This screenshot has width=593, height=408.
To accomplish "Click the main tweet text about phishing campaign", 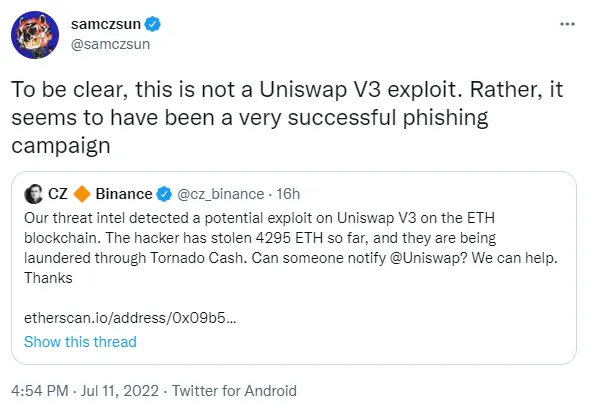I will click(x=287, y=117).
